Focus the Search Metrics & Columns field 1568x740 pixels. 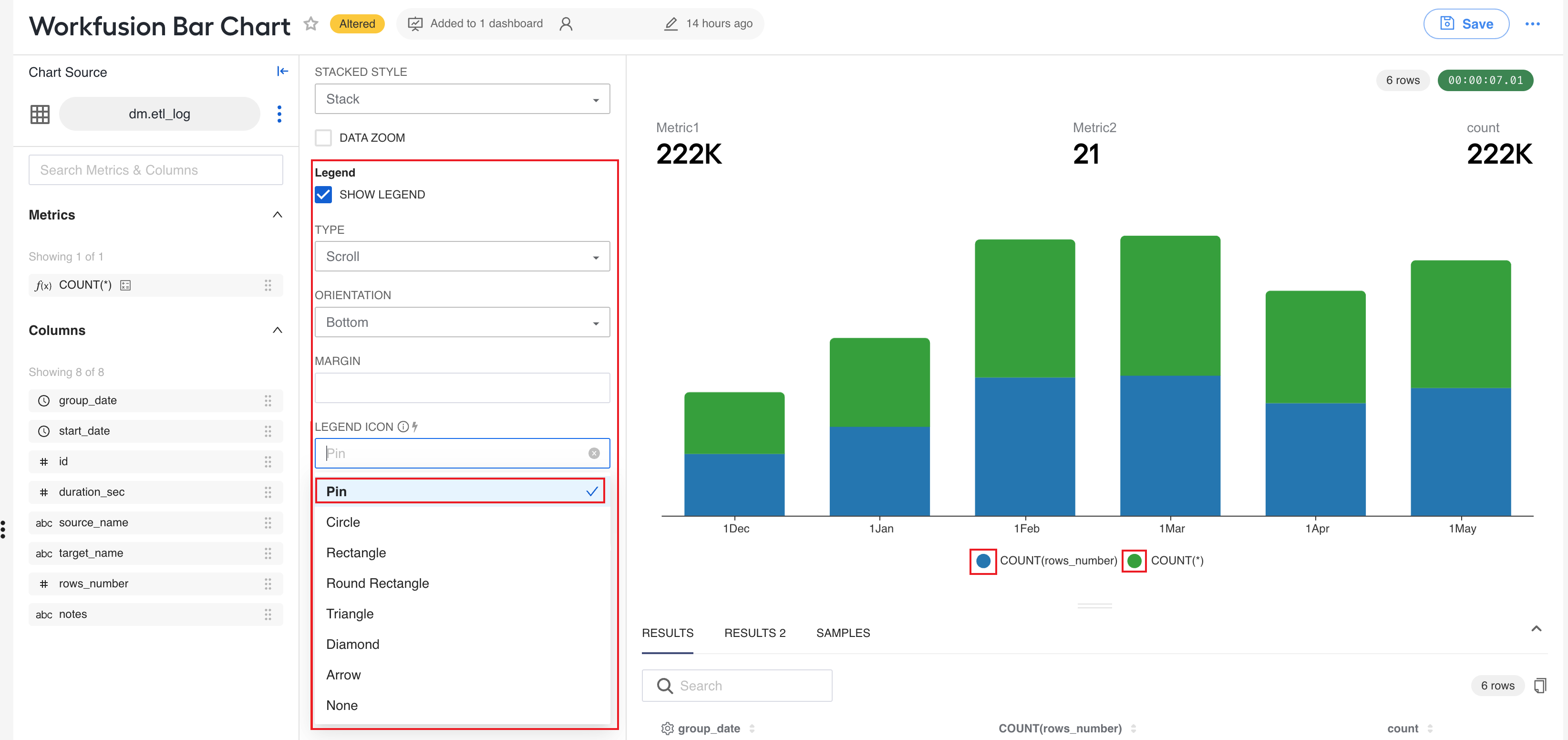click(x=156, y=170)
